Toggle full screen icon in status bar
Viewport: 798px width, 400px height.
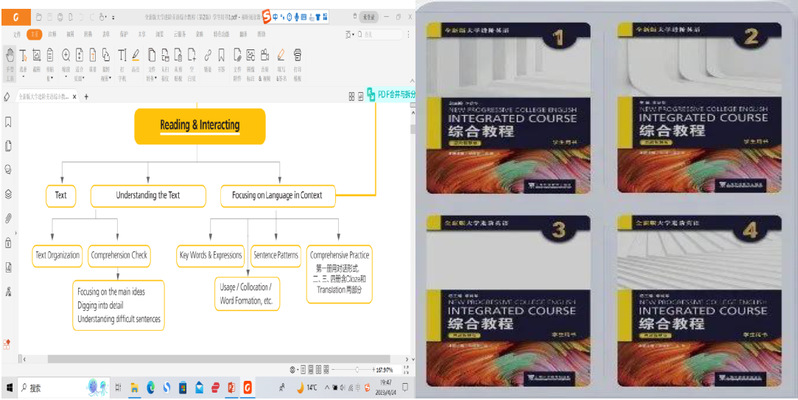pos(406,369)
